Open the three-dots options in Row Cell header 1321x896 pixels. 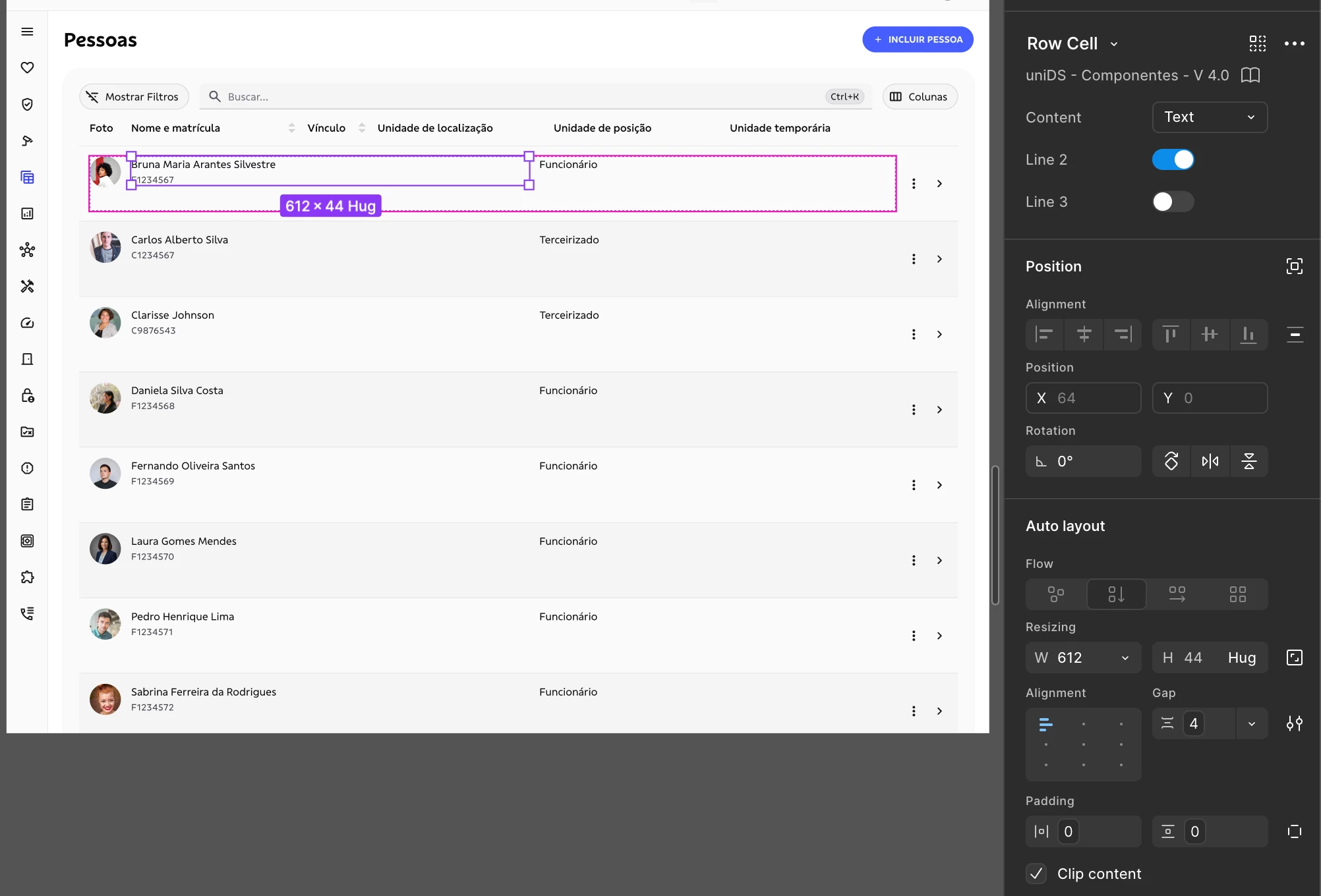coord(1294,43)
